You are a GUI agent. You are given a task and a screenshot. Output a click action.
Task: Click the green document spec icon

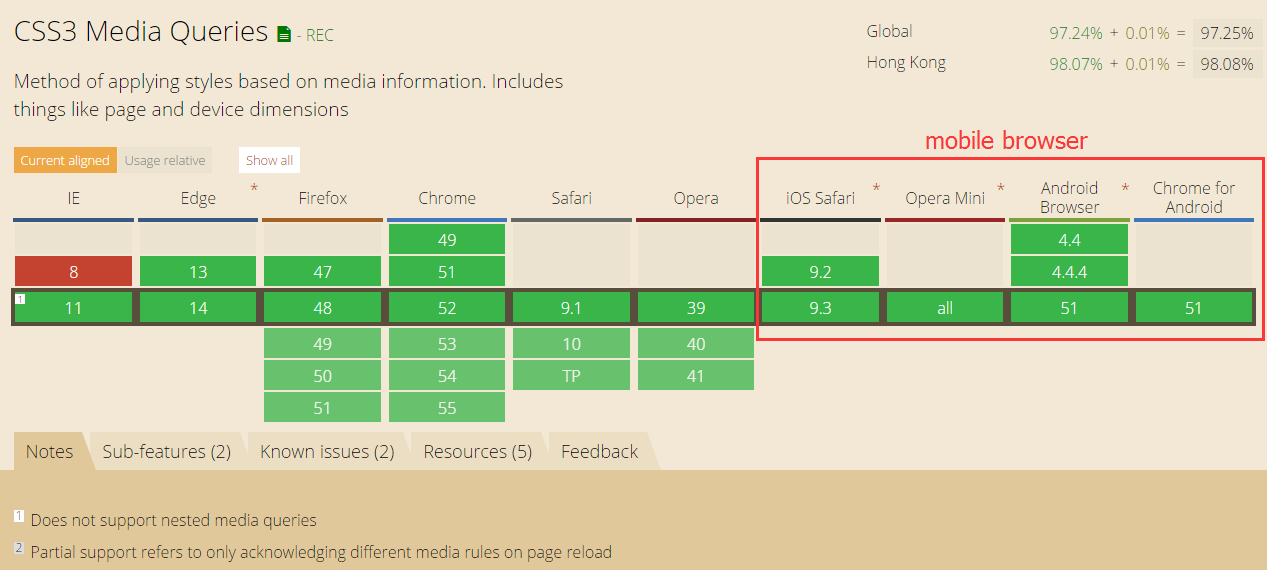tap(285, 35)
